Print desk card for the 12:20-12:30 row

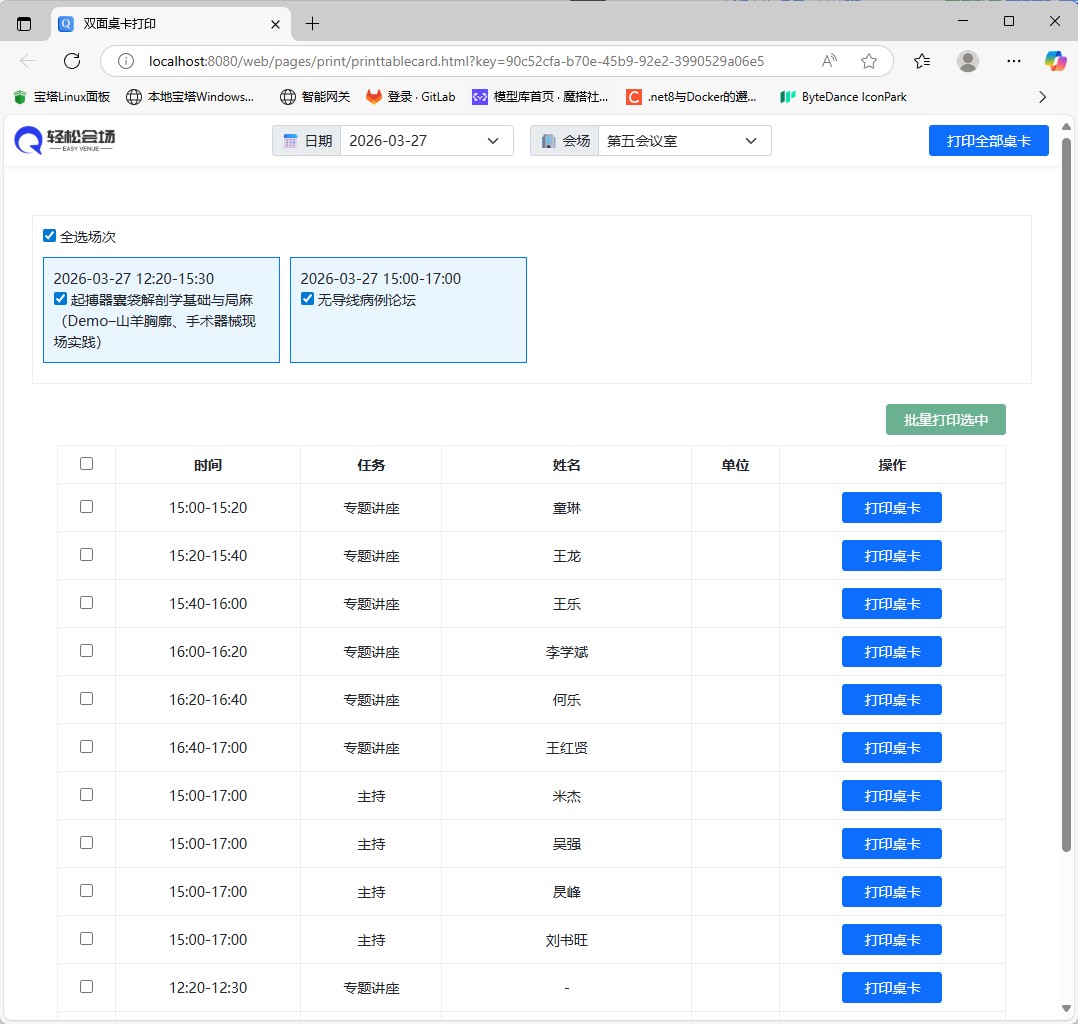pyautogui.click(x=892, y=988)
